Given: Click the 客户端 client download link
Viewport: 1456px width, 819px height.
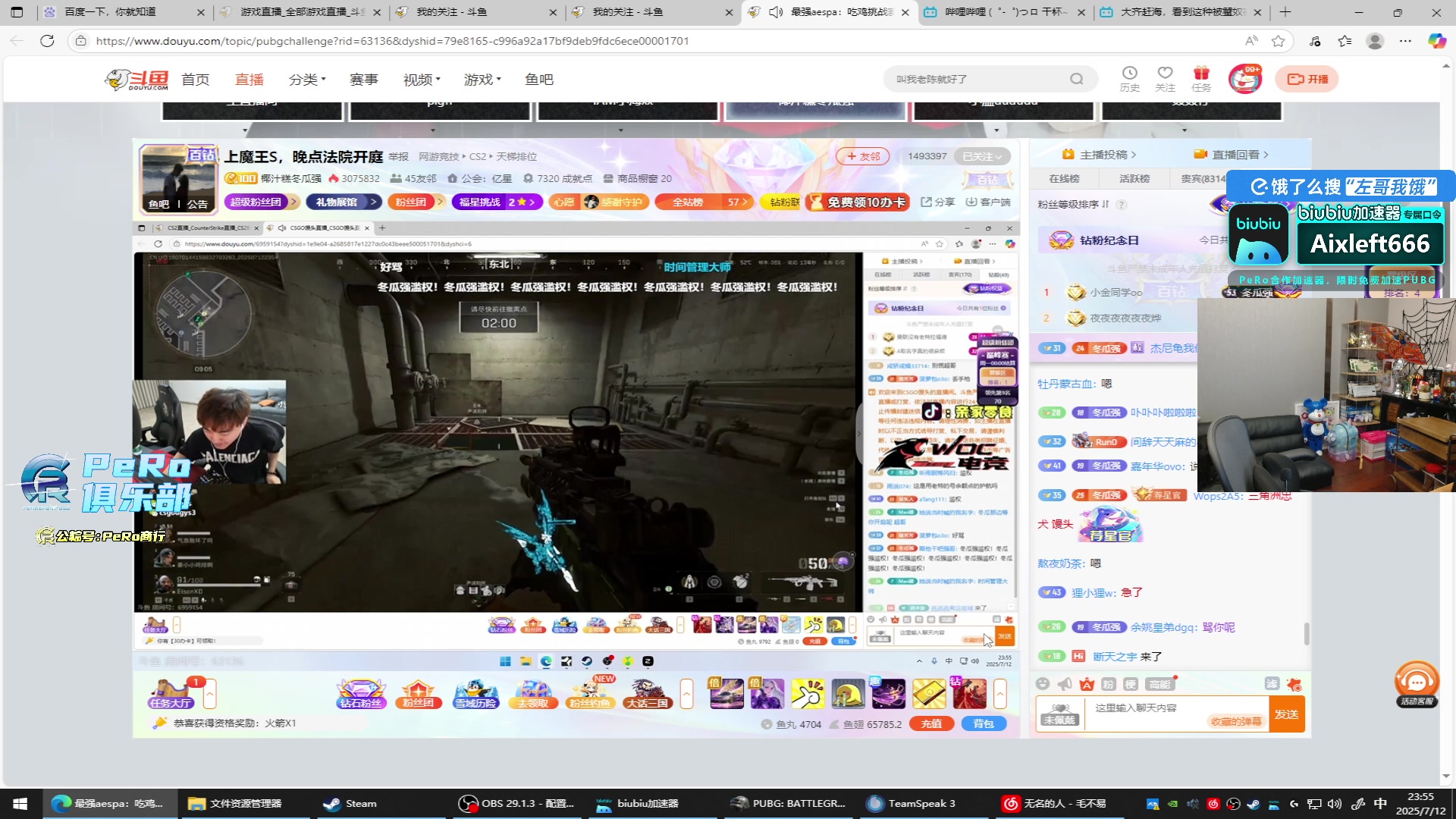Looking at the screenshot, I should pyautogui.click(x=988, y=202).
